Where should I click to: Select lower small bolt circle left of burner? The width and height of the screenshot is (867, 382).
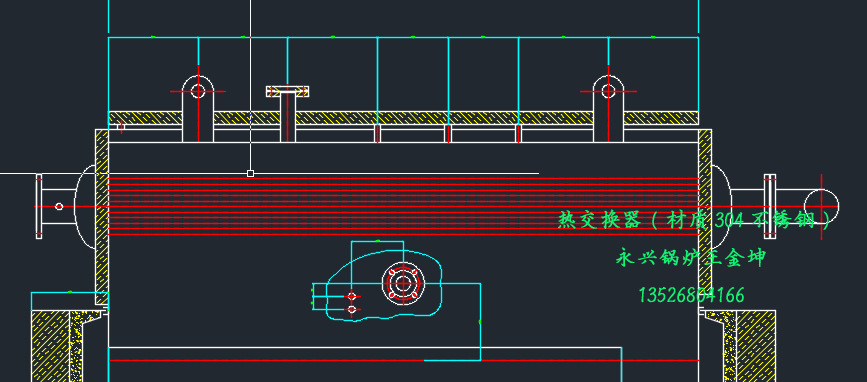tap(352, 310)
